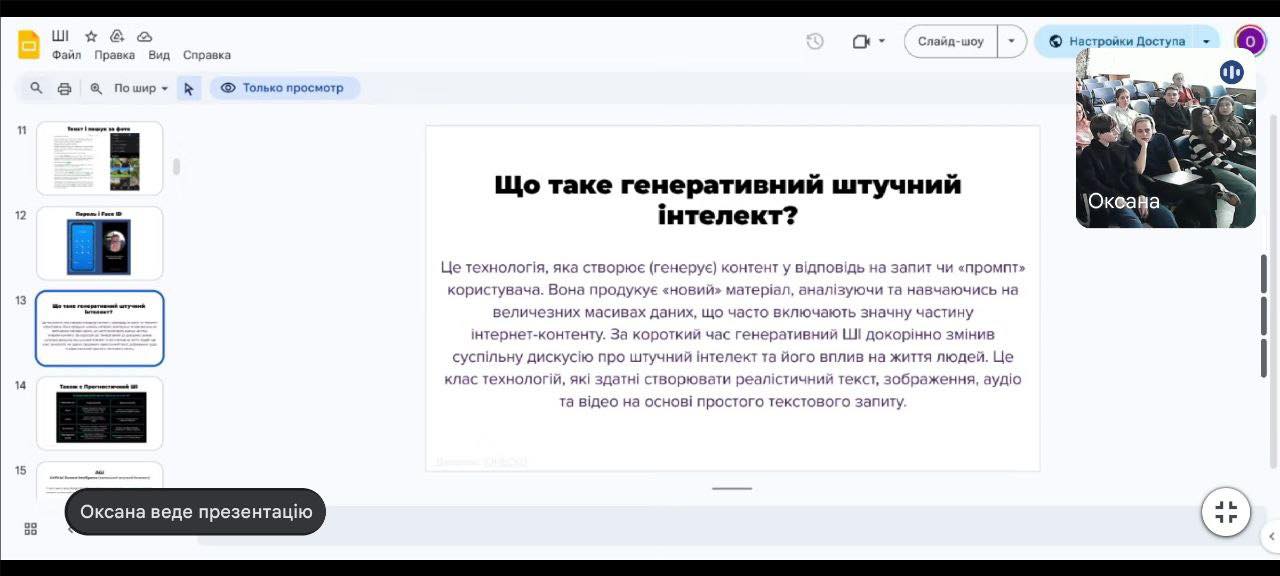Start the Слайд-шоу presentation
The width and height of the screenshot is (1280, 576).
pyautogui.click(x=950, y=41)
